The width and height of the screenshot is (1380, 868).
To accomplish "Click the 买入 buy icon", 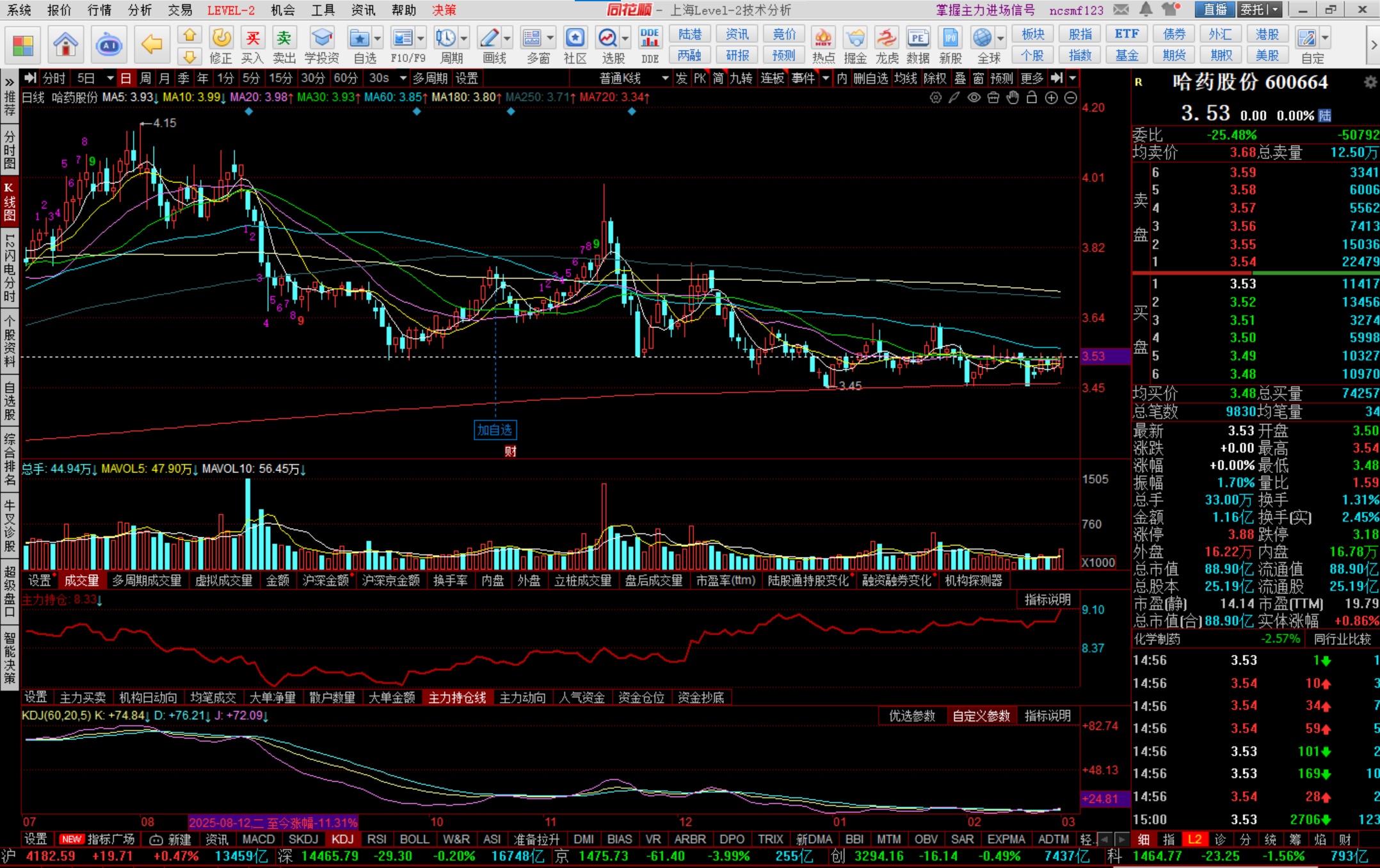I will (x=253, y=38).
